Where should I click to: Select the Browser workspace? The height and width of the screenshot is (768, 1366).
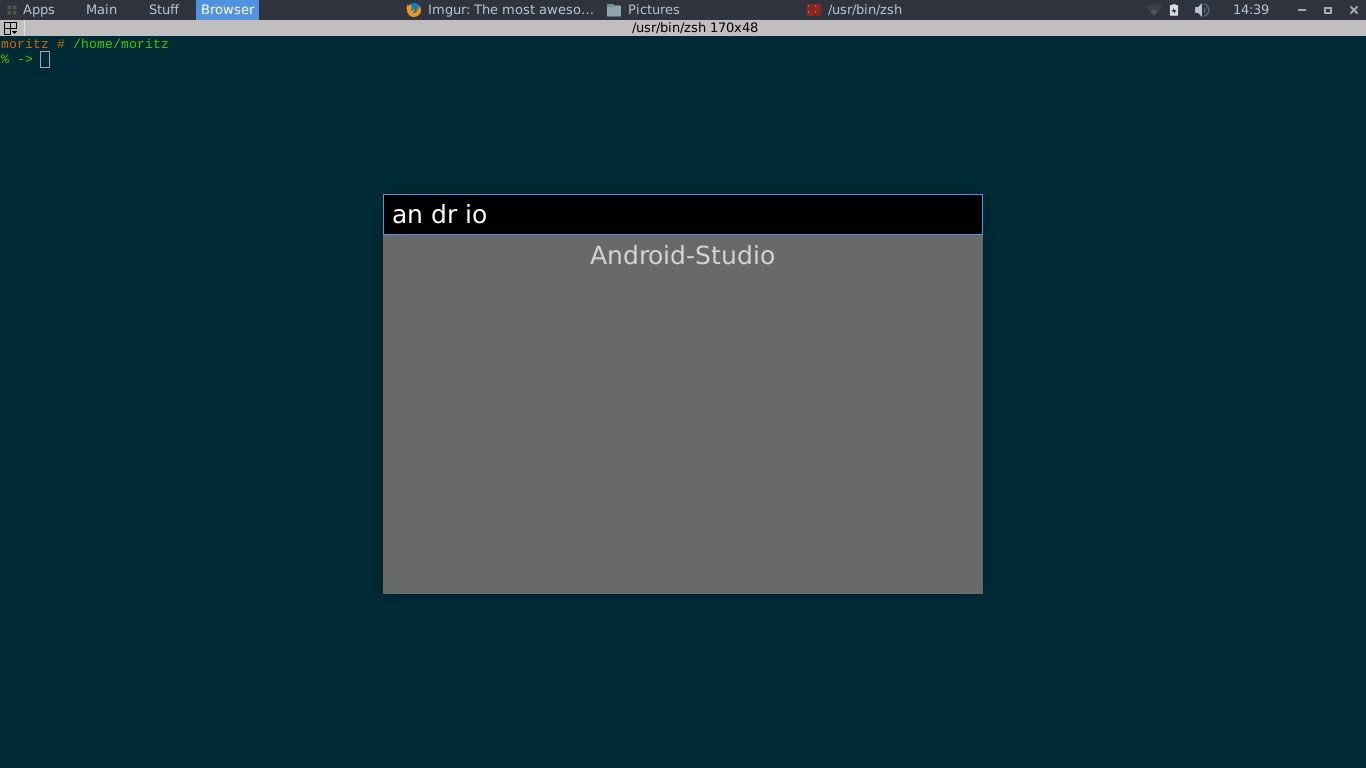click(x=227, y=10)
